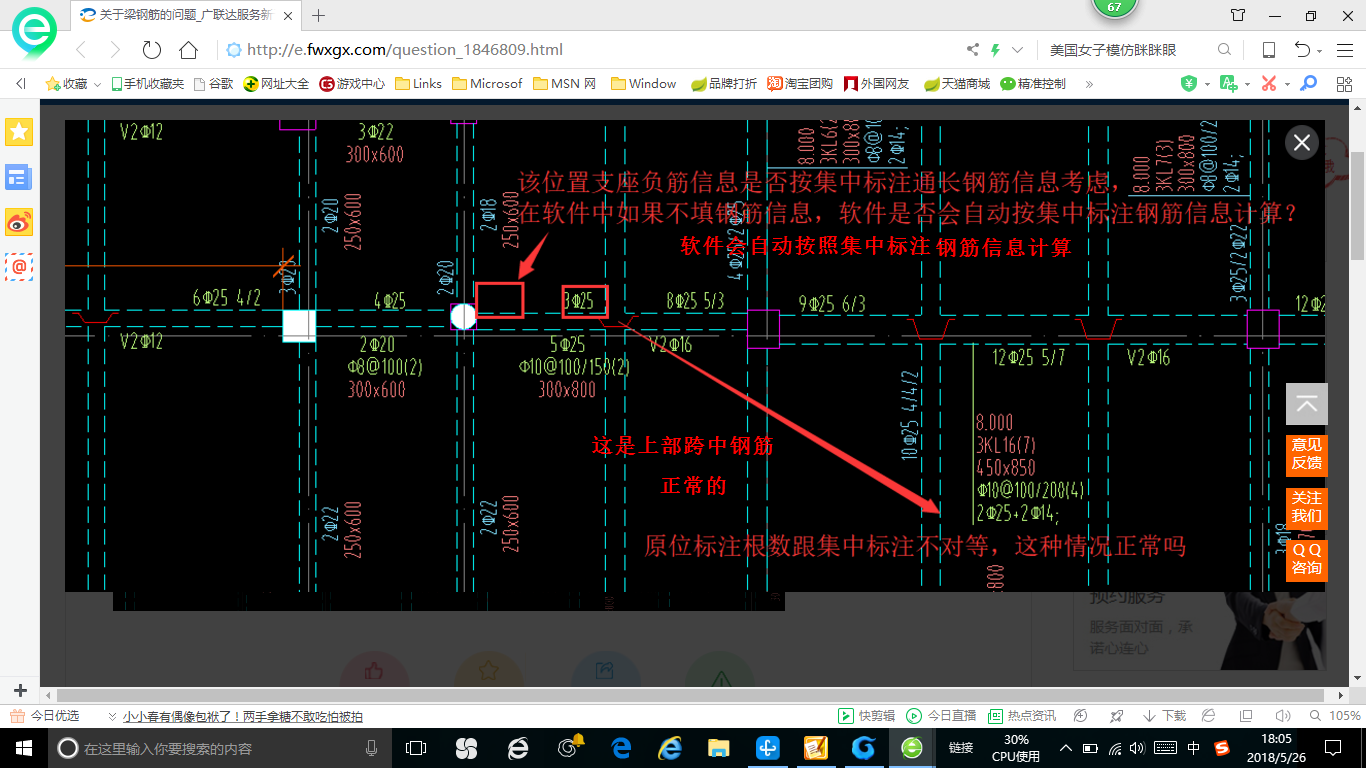The width and height of the screenshot is (1366, 768).
Task: Open the MSN 网 bookmark folder
Action: coord(565,84)
